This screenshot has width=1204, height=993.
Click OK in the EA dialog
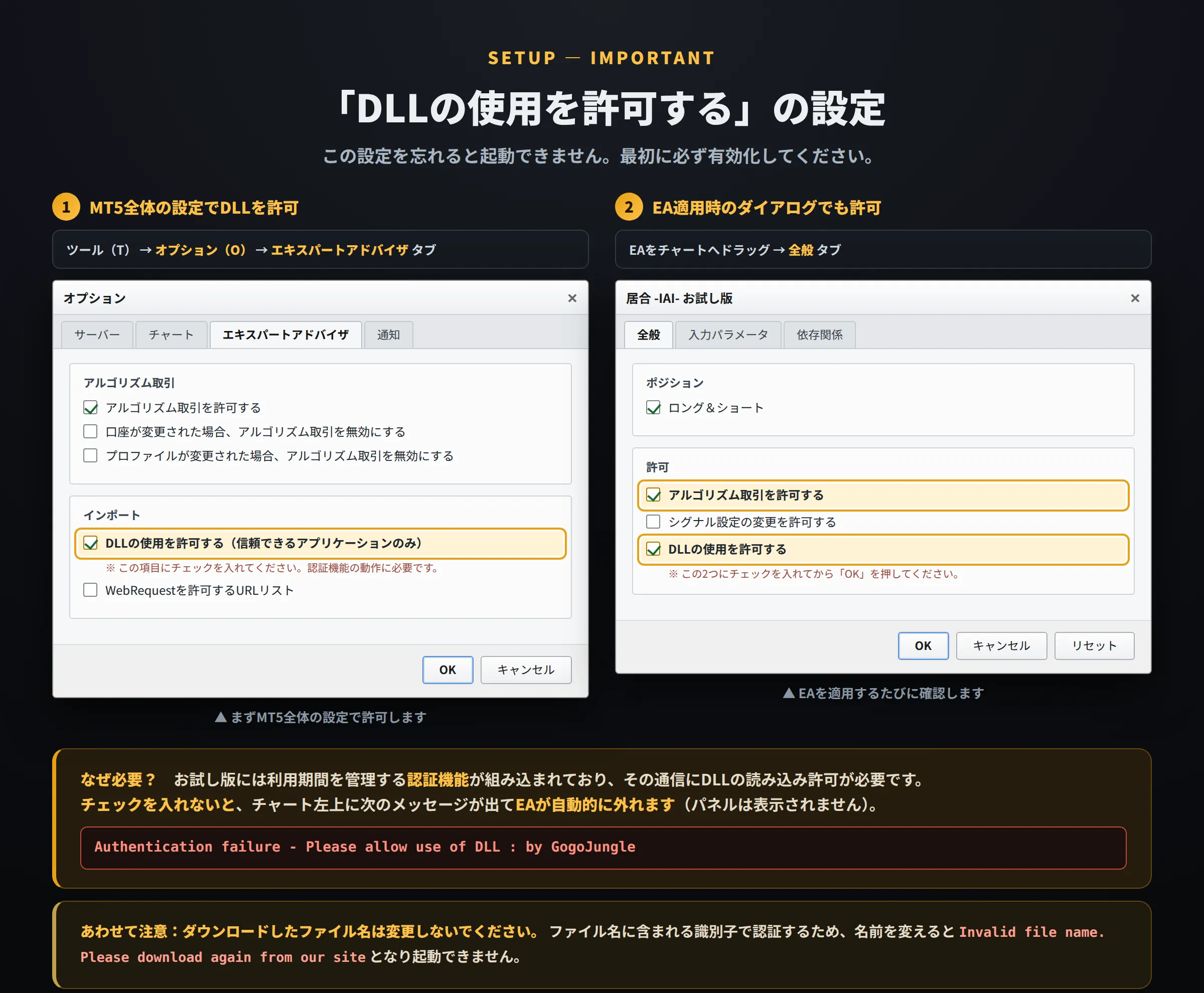click(923, 646)
